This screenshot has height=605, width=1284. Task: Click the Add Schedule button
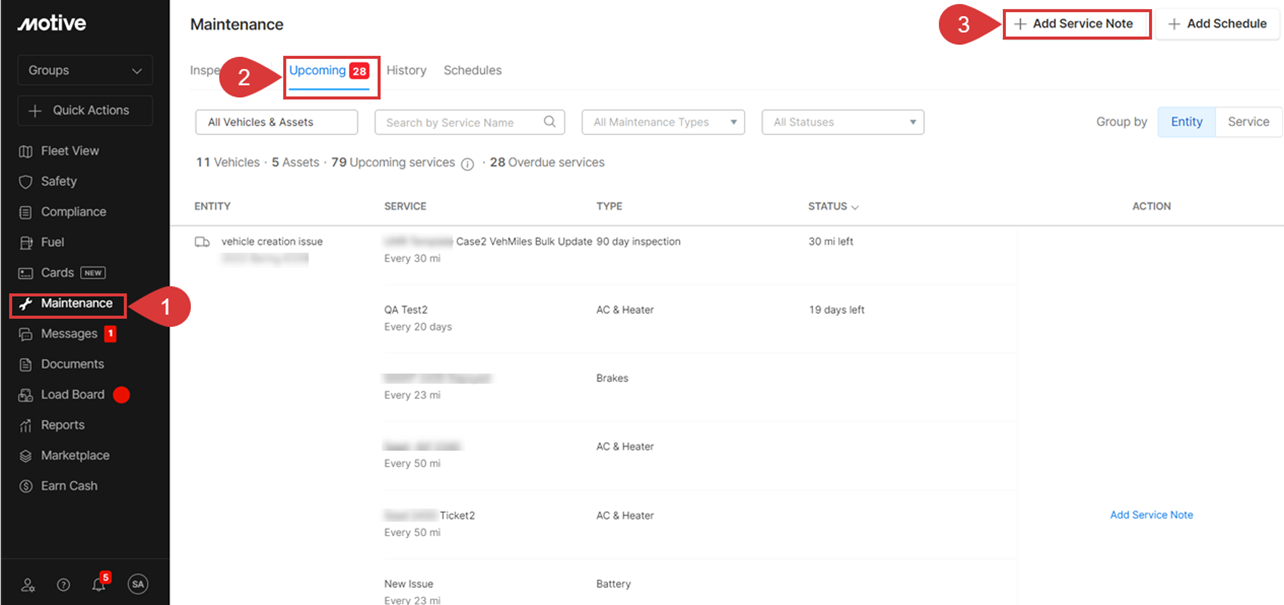point(1217,24)
